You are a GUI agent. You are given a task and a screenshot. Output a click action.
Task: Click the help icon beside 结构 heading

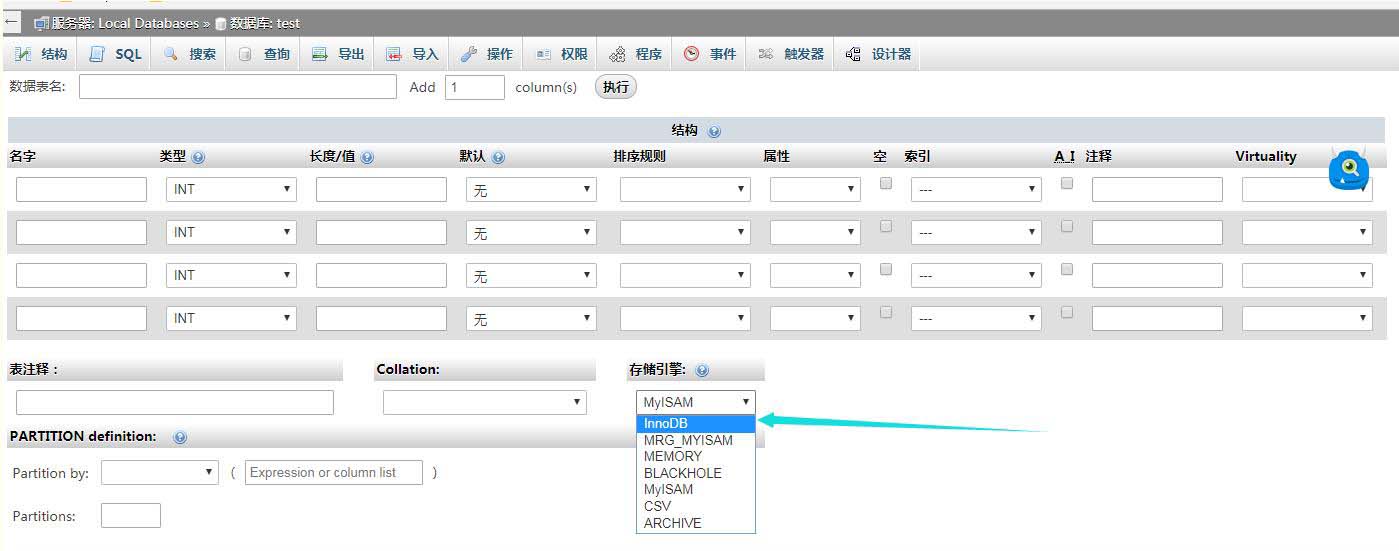pos(714,132)
